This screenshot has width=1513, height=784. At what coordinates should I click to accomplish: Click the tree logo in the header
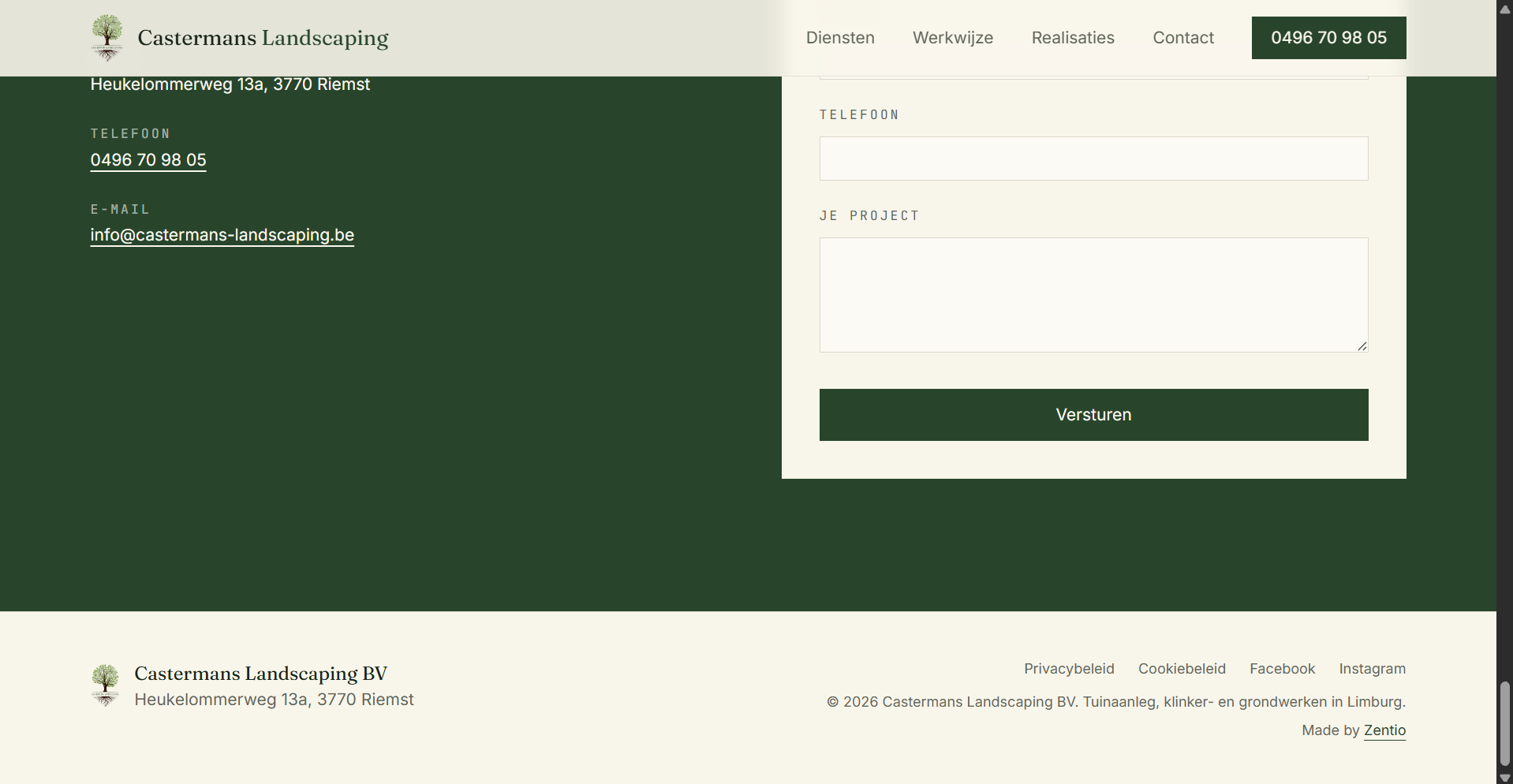pyautogui.click(x=106, y=37)
